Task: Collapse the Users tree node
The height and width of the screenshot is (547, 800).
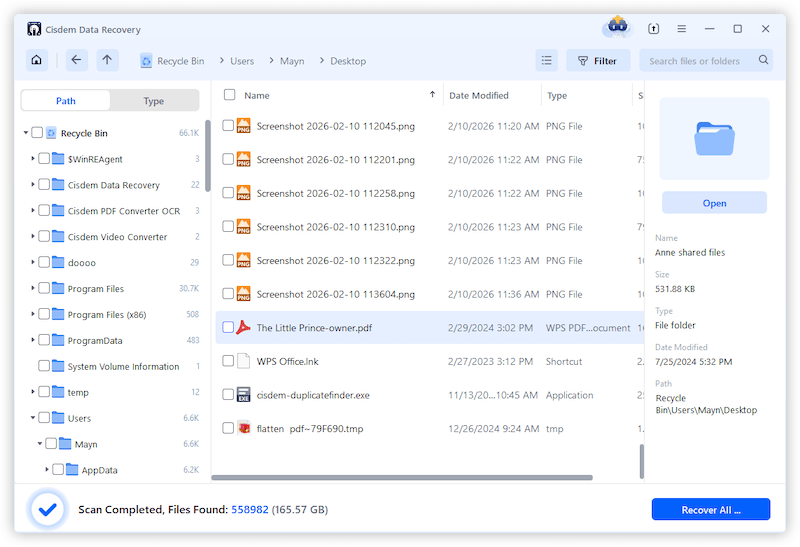Action: pos(33,417)
